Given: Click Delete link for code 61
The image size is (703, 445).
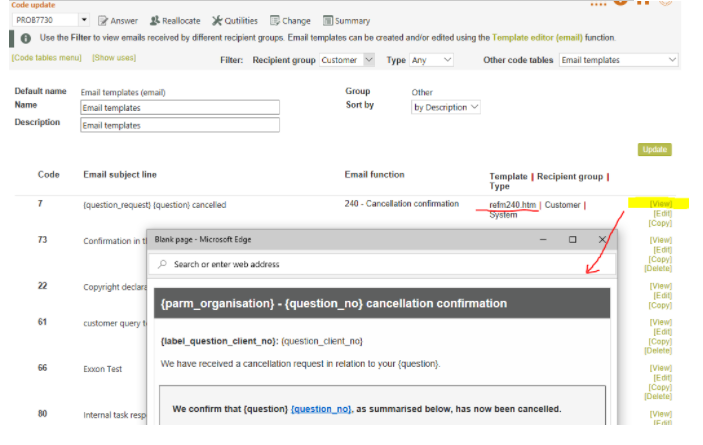Looking at the screenshot, I should click(x=658, y=350).
